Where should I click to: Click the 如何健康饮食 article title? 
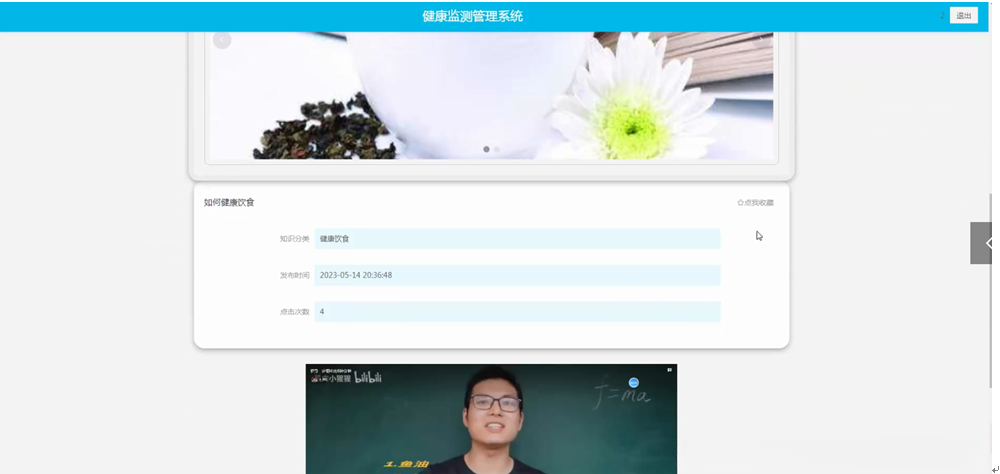(x=229, y=203)
